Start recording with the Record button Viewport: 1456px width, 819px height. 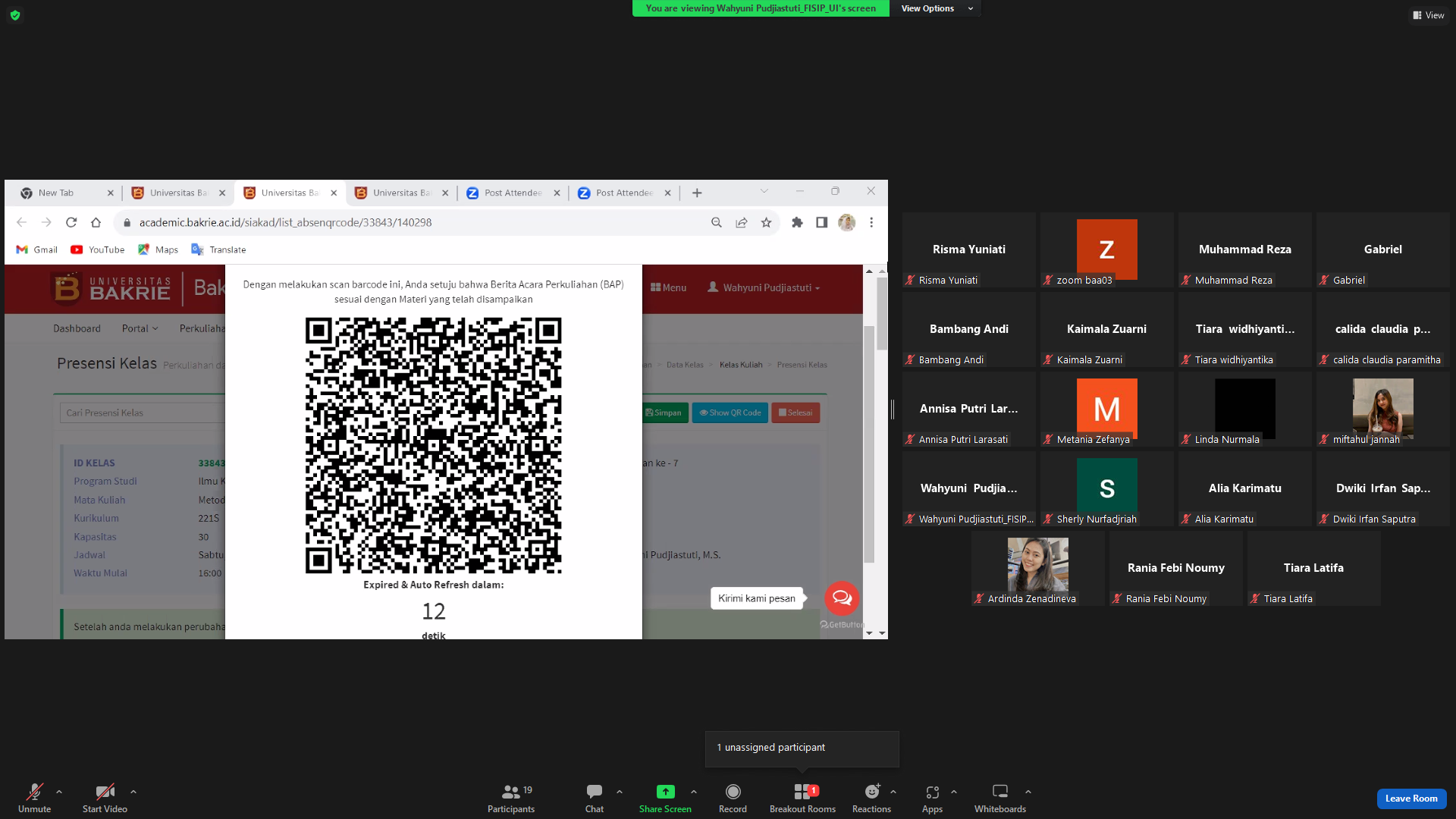pos(733,798)
